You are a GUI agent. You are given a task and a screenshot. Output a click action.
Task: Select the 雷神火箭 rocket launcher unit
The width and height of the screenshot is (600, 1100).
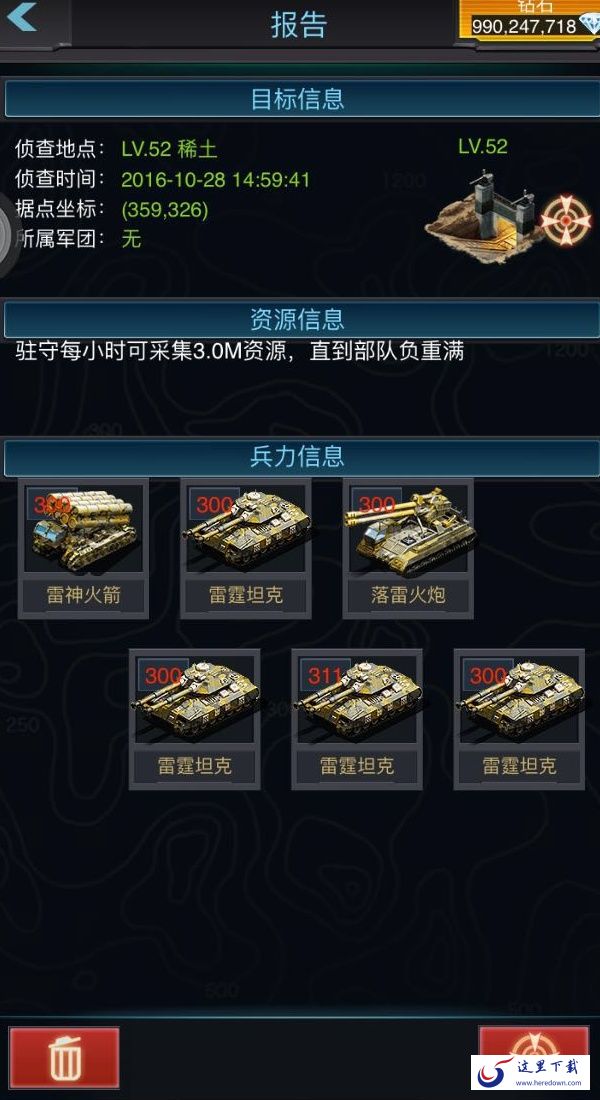point(84,549)
